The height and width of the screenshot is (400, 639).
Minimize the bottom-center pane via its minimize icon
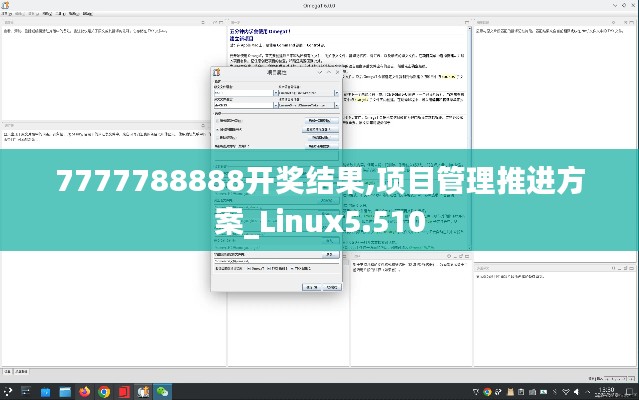click(455, 256)
